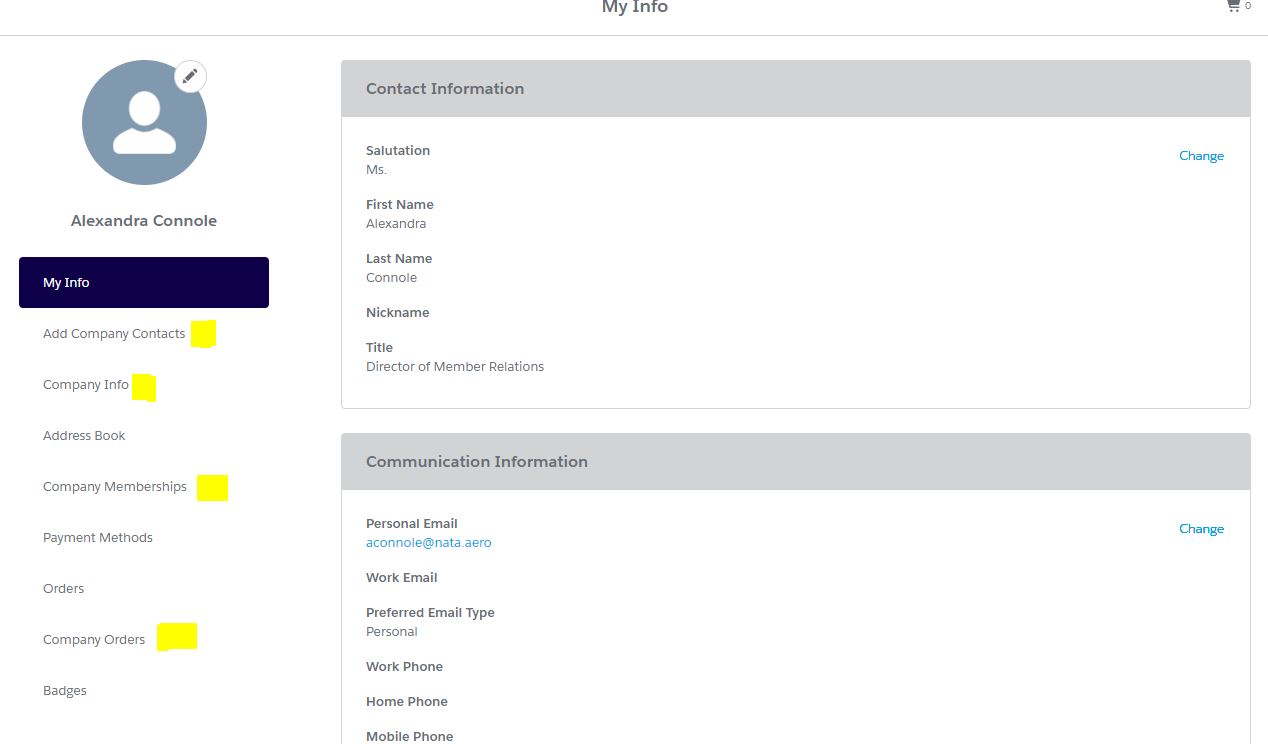Viewport: 1268px width, 744px height.
Task: Click the cart item count indicator
Action: (x=1247, y=5)
